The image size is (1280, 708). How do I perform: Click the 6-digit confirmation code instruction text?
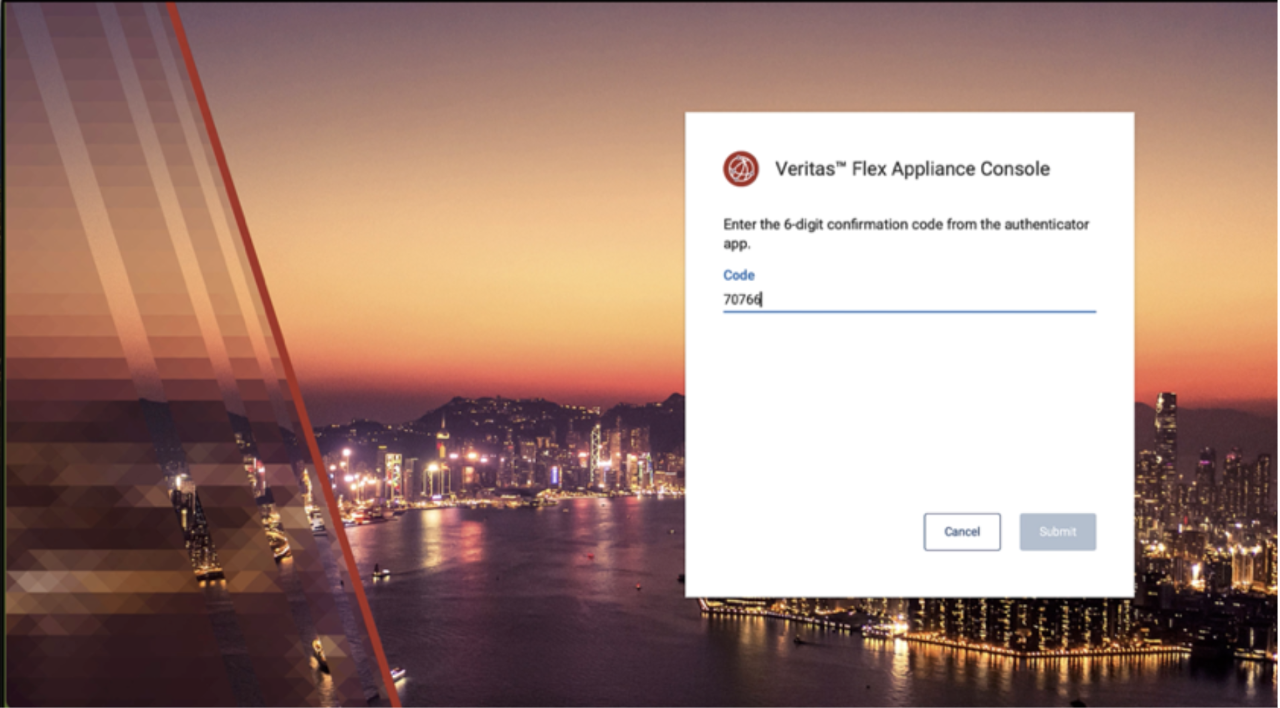(x=905, y=225)
